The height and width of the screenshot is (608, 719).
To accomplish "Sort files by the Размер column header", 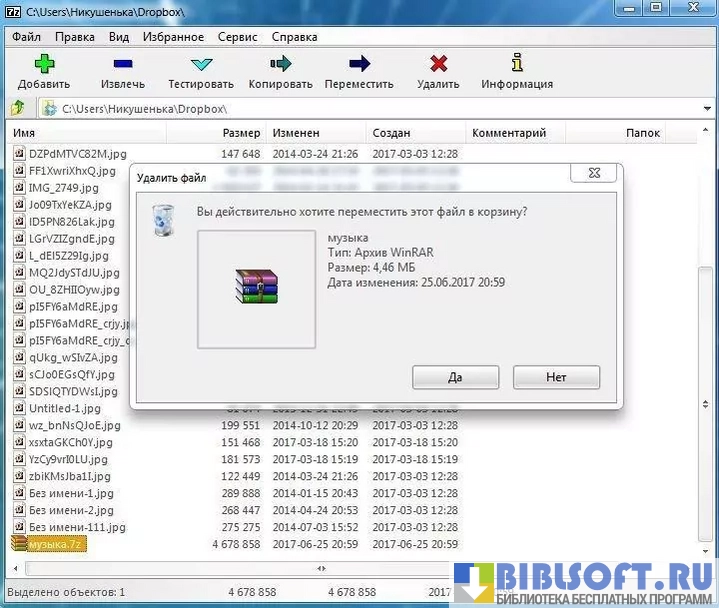I will tap(241, 133).
